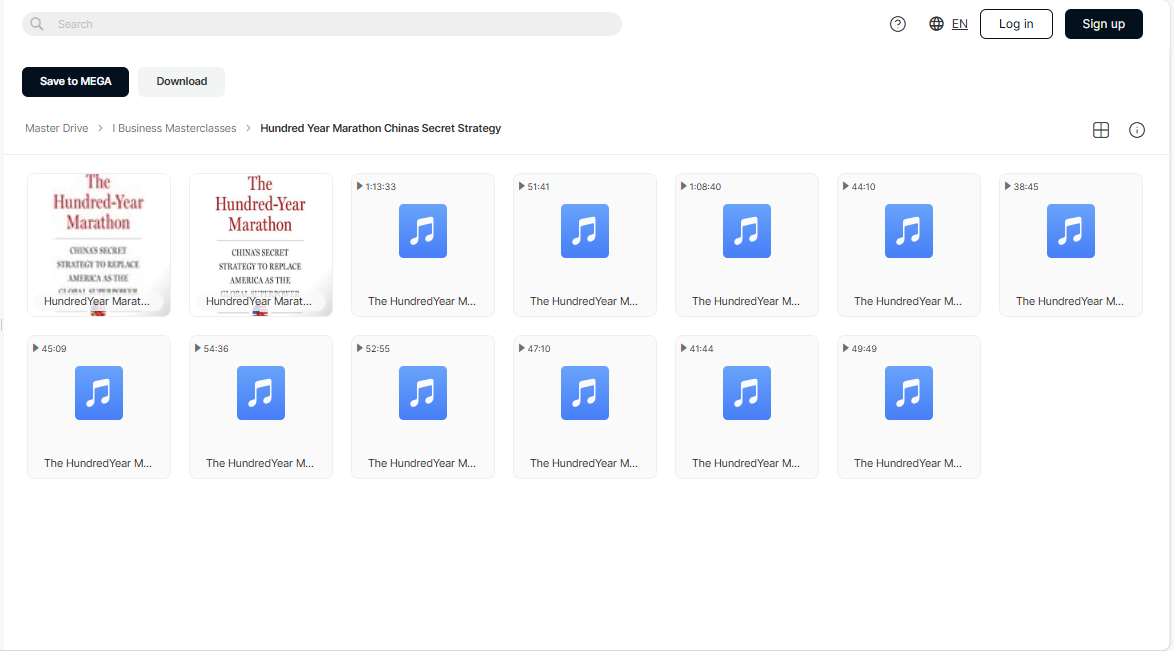Click file name under the 1:08:40 audio
Viewport: 1174px width, 651px height.
click(x=746, y=301)
